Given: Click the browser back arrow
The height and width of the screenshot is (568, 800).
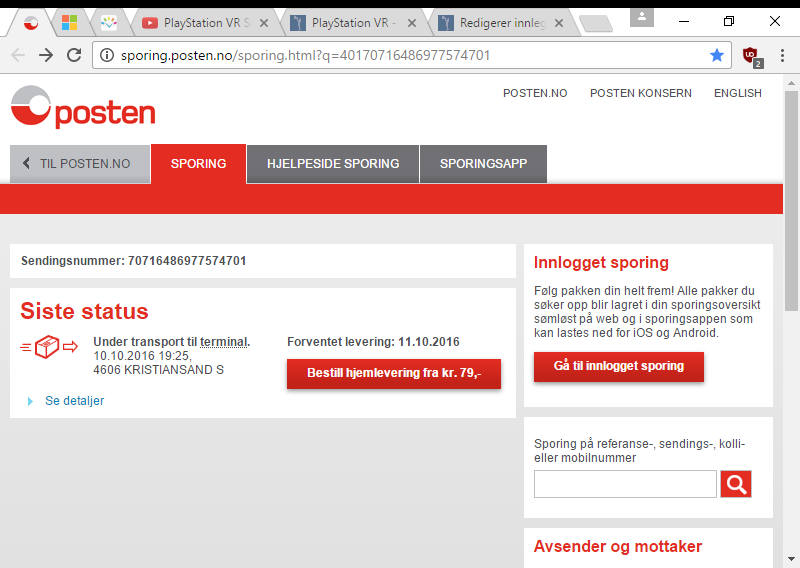Looking at the screenshot, I should (18, 55).
